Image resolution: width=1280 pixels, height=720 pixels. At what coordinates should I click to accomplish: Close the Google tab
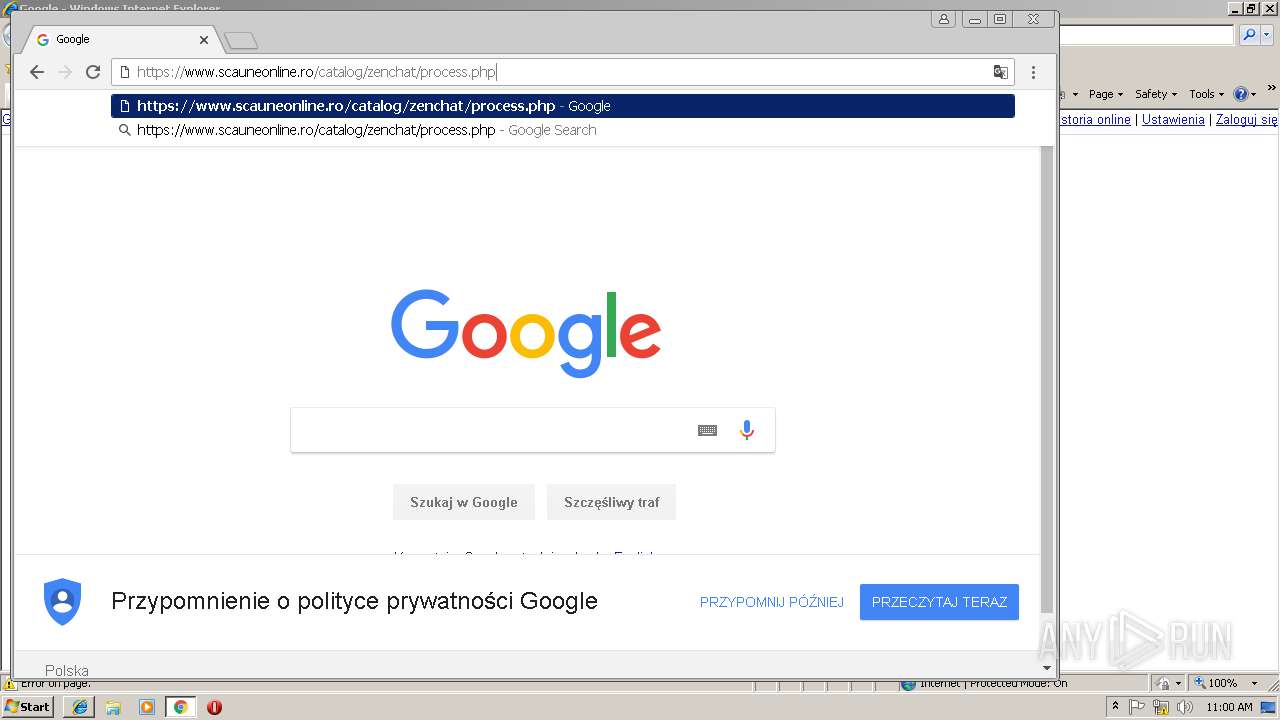pyautogui.click(x=204, y=40)
